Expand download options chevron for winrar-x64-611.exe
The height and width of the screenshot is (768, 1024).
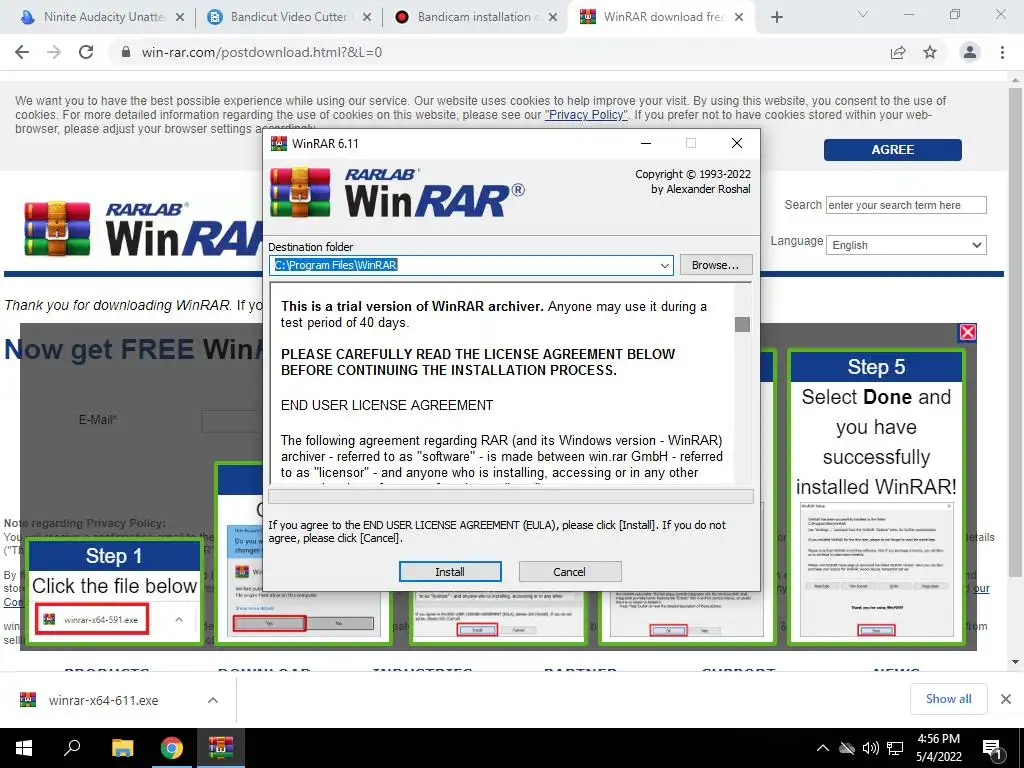(x=213, y=700)
